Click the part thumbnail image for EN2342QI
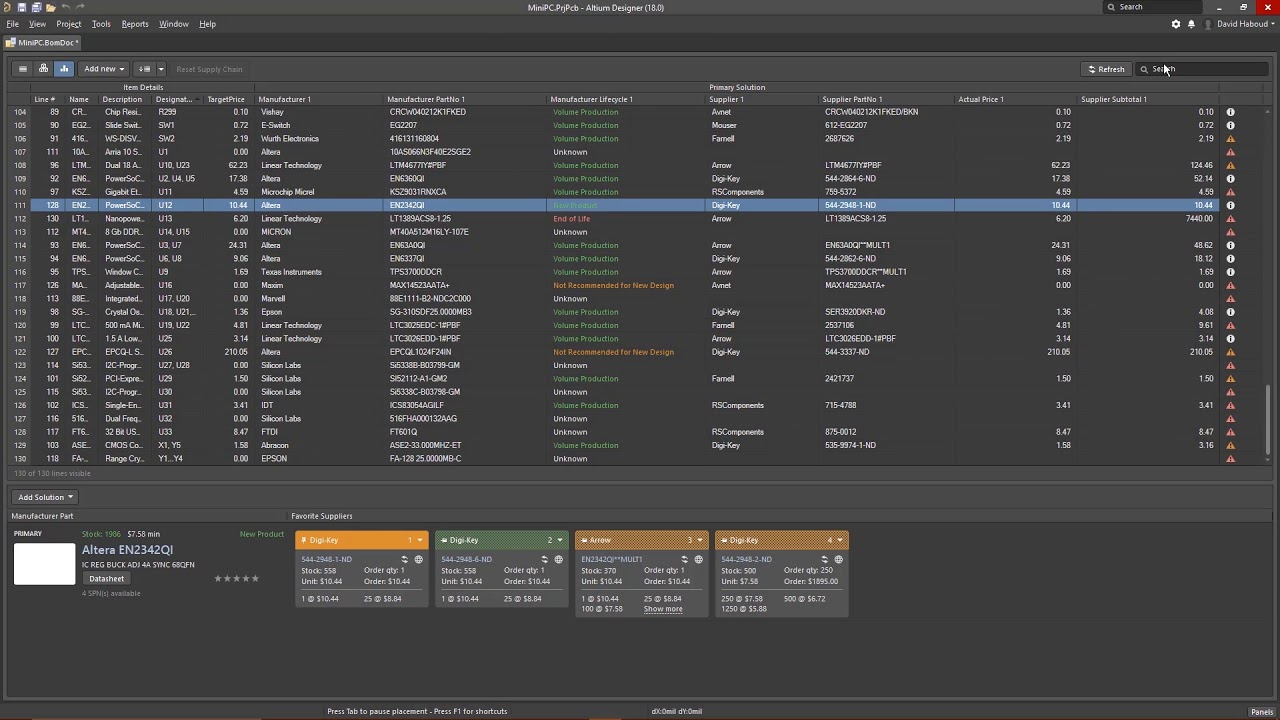This screenshot has height=720, width=1280. pos(44,564)
